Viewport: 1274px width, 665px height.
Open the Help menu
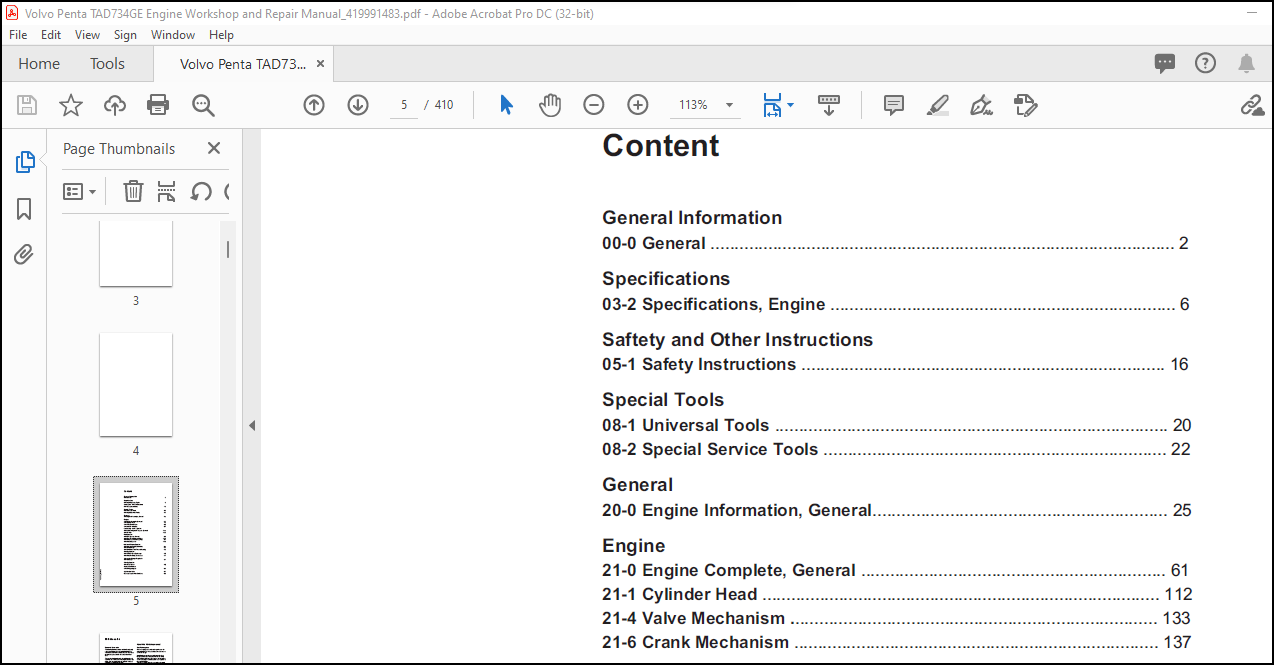tap(221, 34)
